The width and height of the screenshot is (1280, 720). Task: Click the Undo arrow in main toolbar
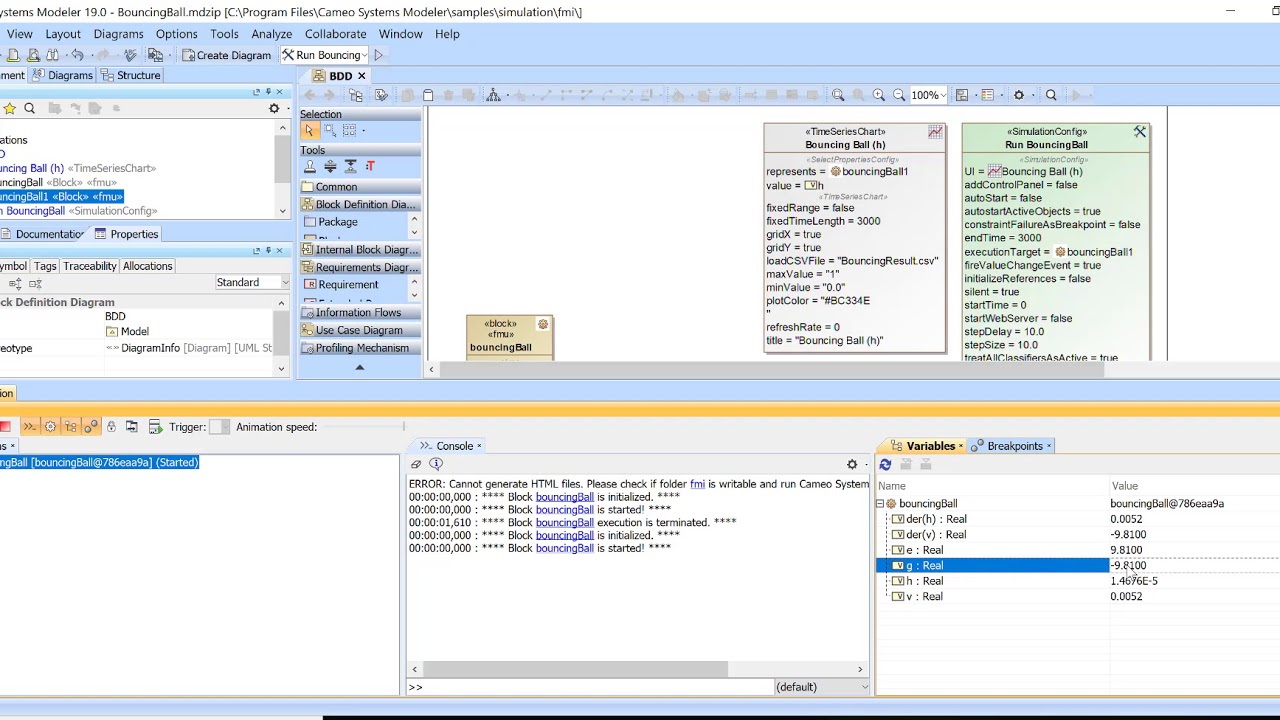coord(77,55)
